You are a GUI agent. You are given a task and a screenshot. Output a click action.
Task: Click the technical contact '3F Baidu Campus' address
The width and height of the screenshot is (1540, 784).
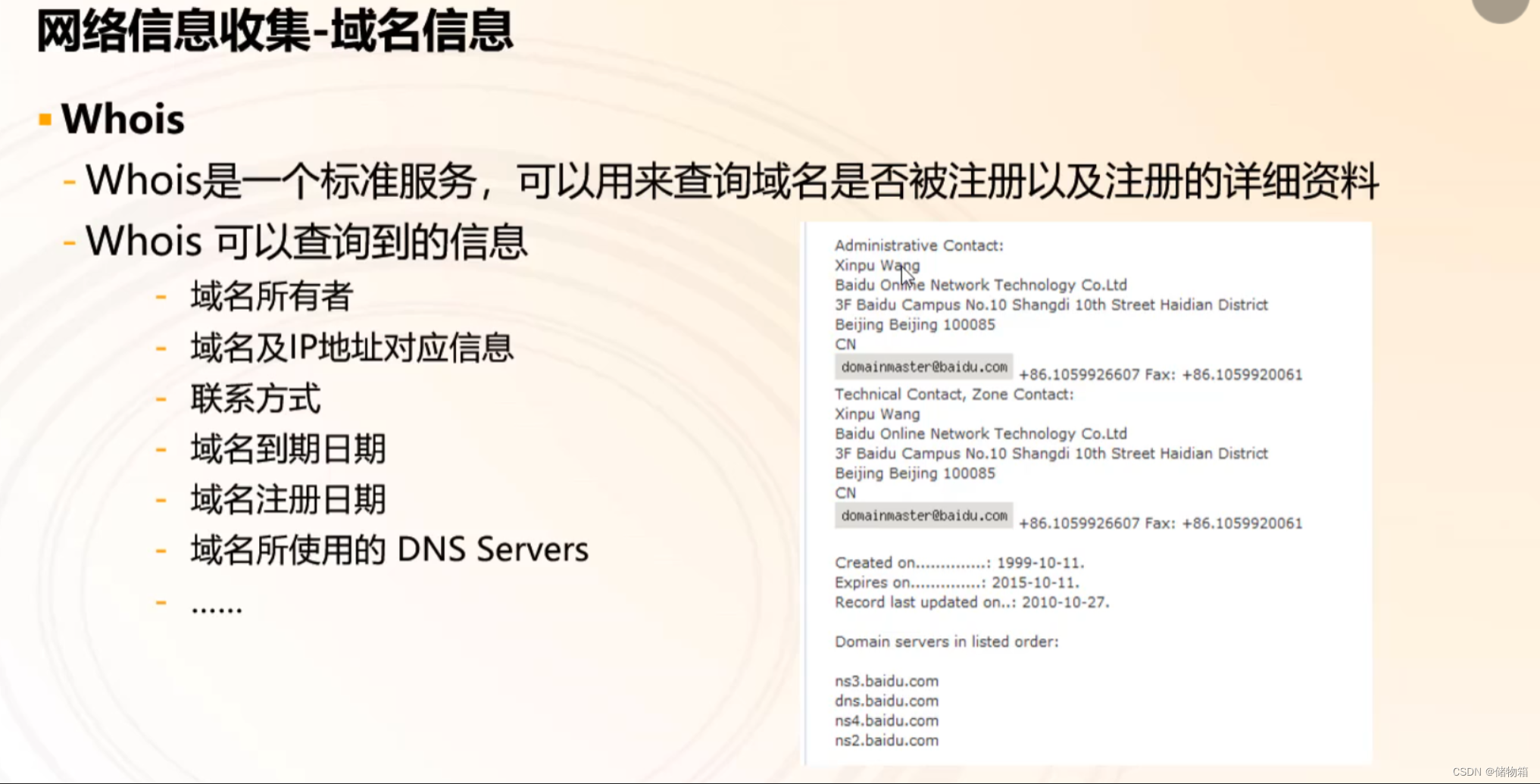point(1051,453)
